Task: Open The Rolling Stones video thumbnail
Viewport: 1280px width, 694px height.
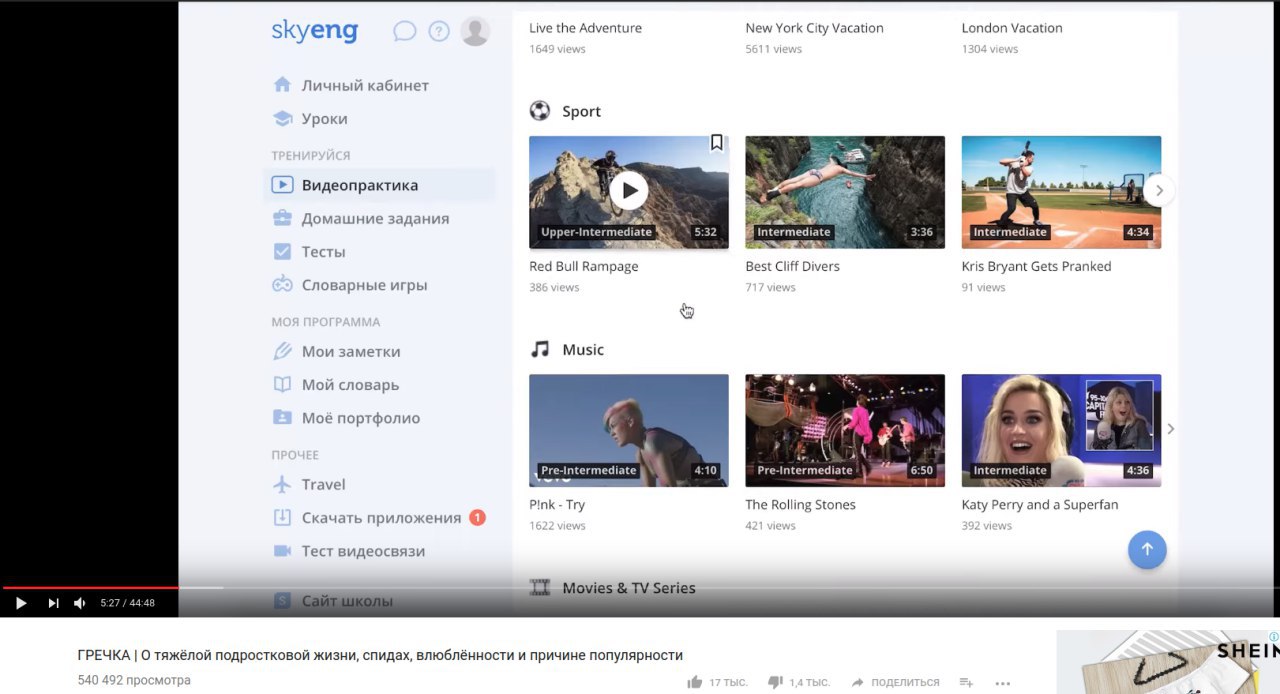Action: pyautogui.click(x=845, y=430)
